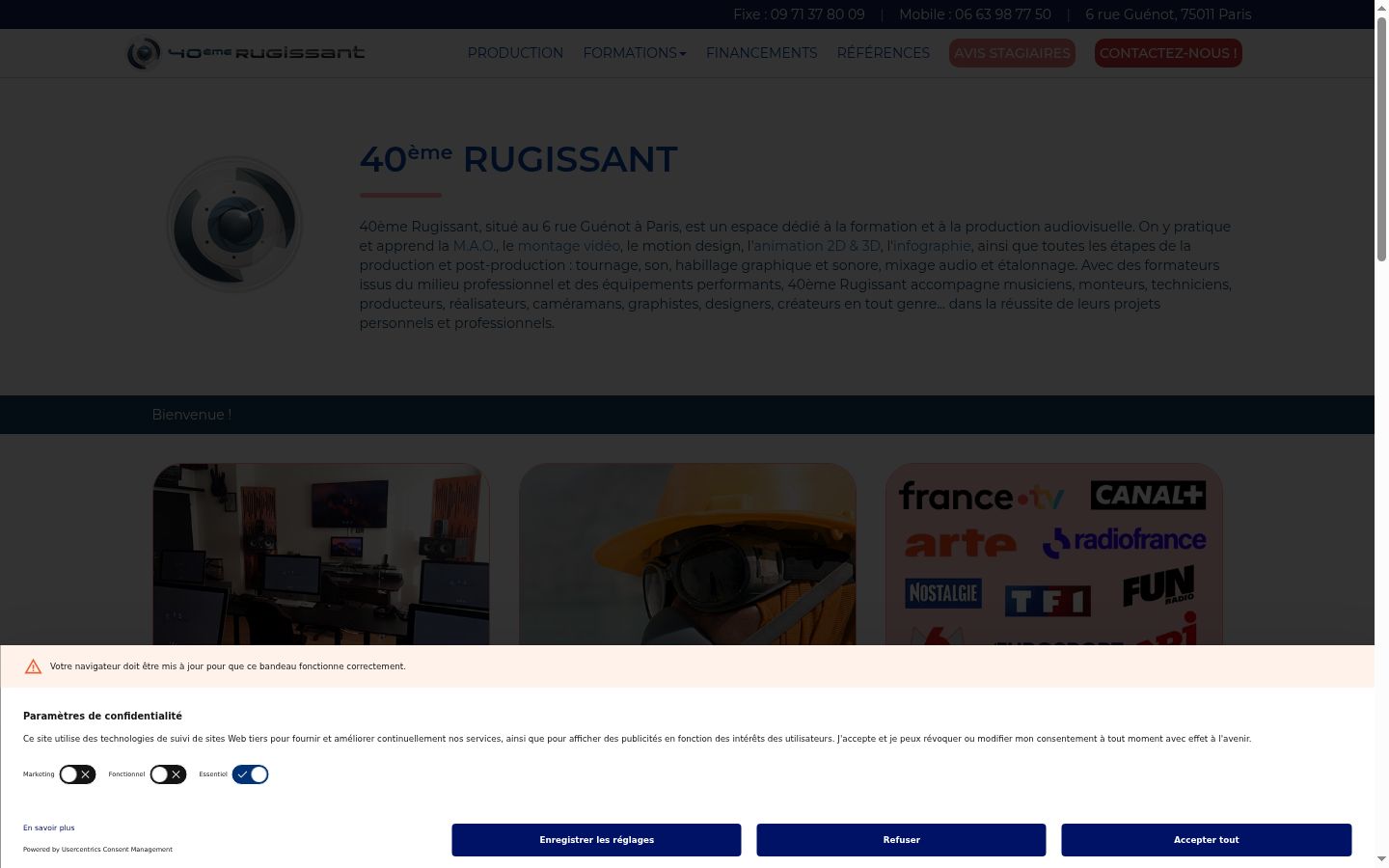The image size is (1389, 868).
Task: Click the Paramètres de confidentialité heading
Action: tap(102, 716)
